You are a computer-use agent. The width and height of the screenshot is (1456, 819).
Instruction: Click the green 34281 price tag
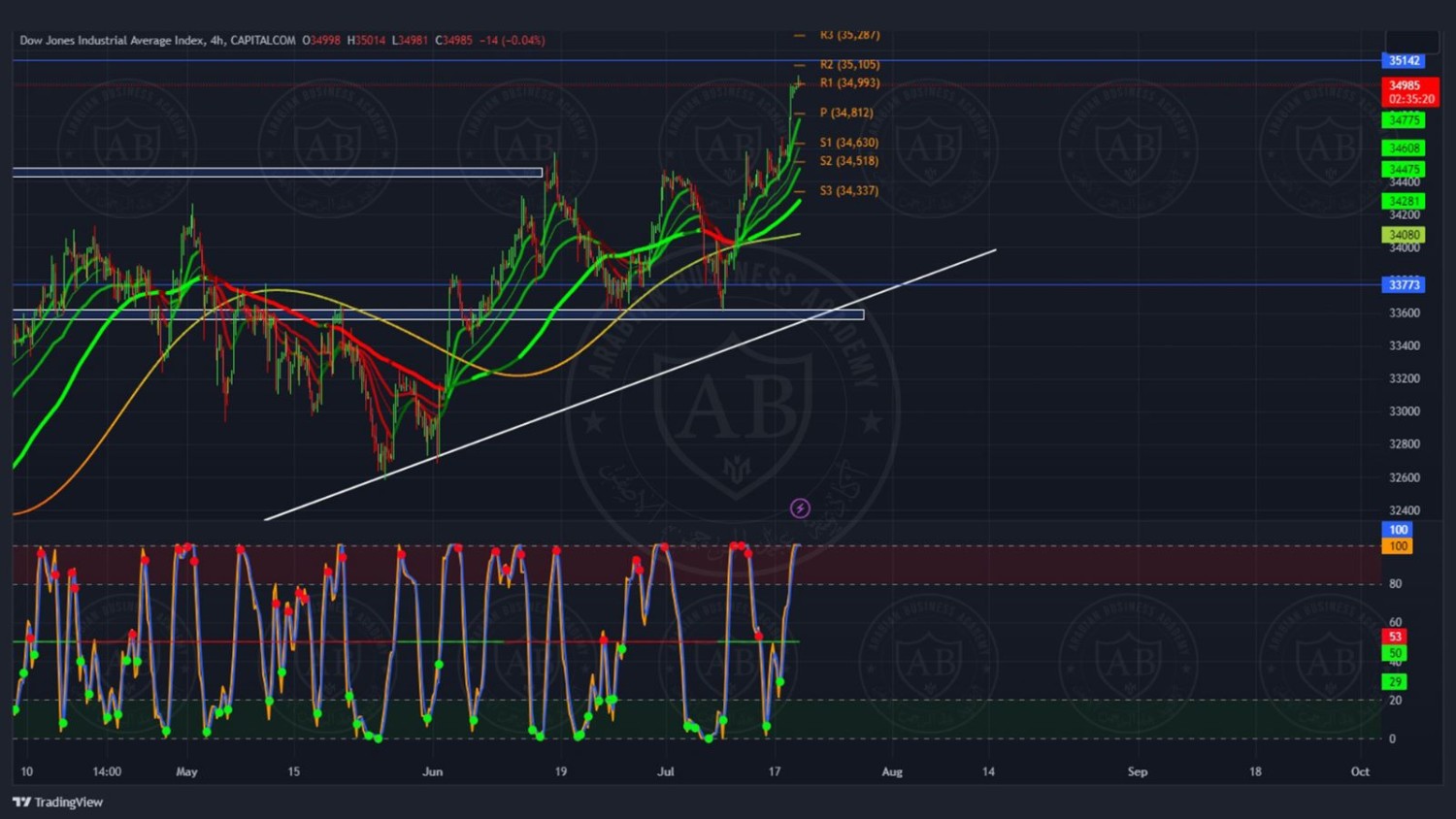click(x=1404, y=202)
